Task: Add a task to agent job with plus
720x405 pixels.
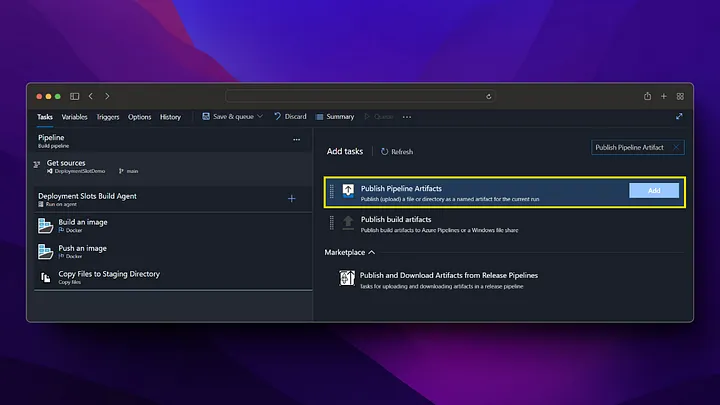Action: (x=292, y=198)
